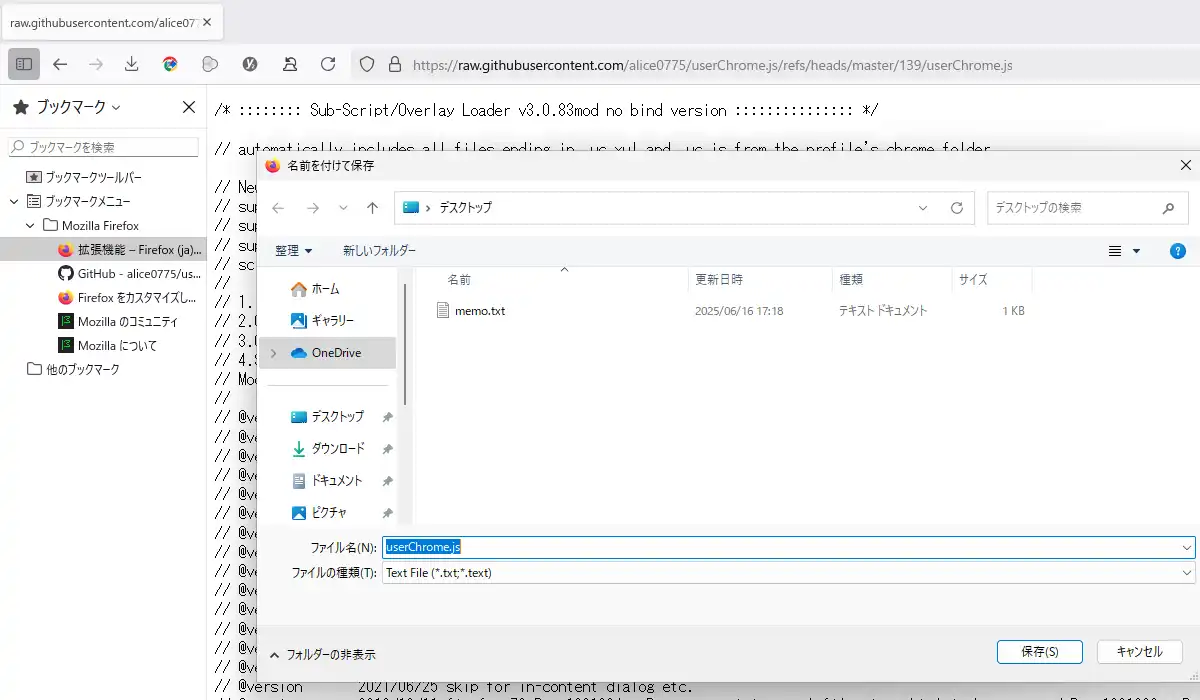The image size is (1200, 700).
Task: Close the bookmarks sidebar panel
Action: [188, 107]
